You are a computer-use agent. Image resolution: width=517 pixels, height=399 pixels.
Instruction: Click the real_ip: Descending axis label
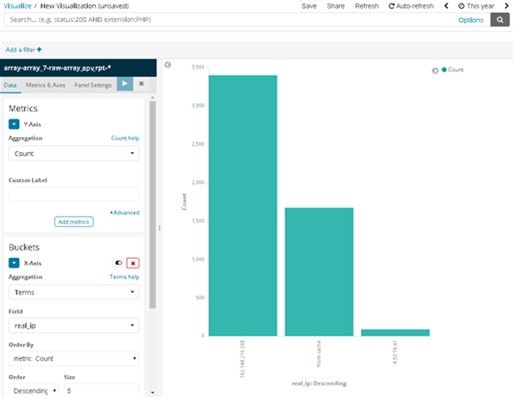click(x=319, y=383)
